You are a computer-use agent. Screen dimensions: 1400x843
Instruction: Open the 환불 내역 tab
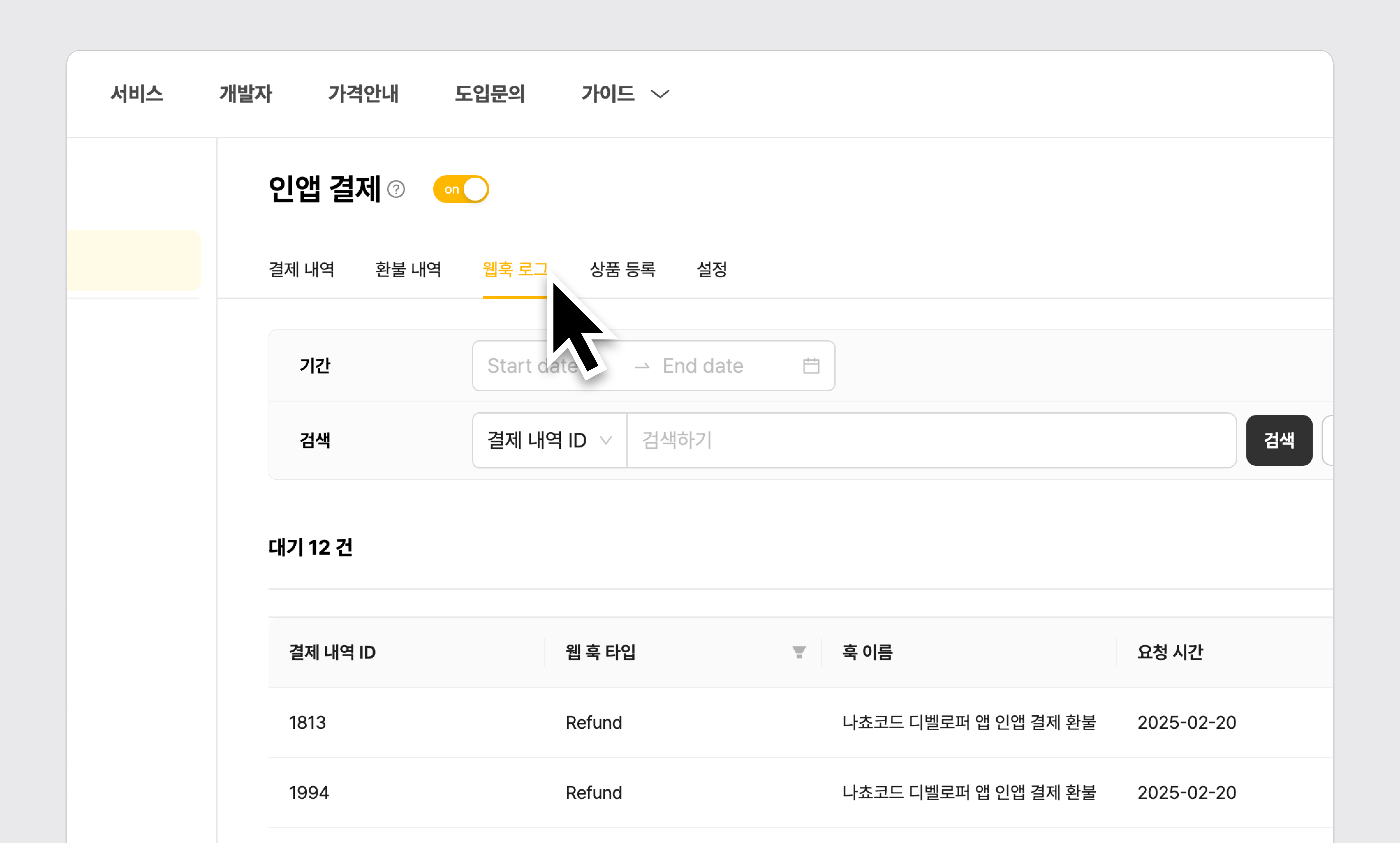coord(408,269)
